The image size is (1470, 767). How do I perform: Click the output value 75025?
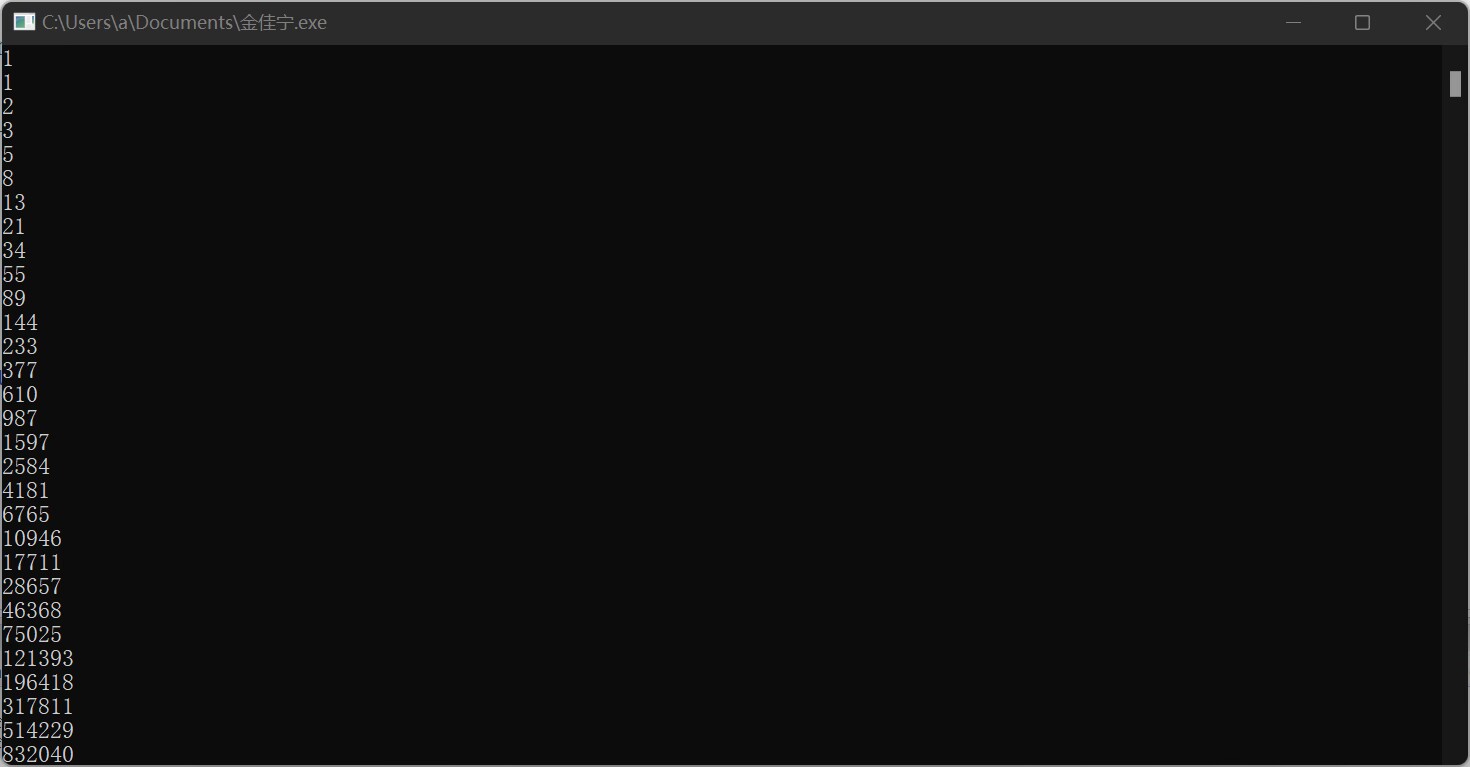32,634
